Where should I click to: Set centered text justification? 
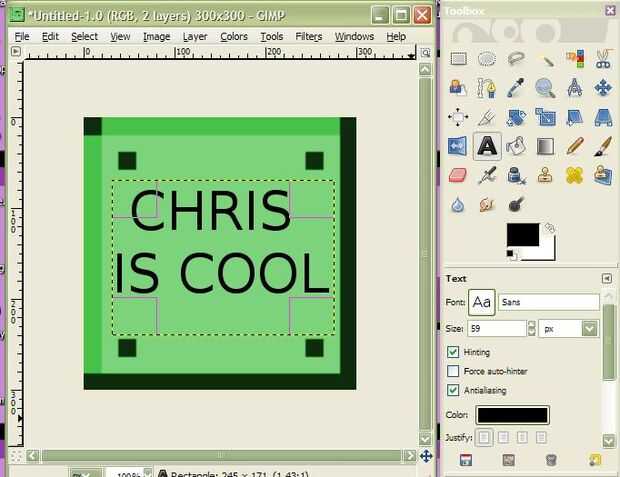click(x=522, y=437)
